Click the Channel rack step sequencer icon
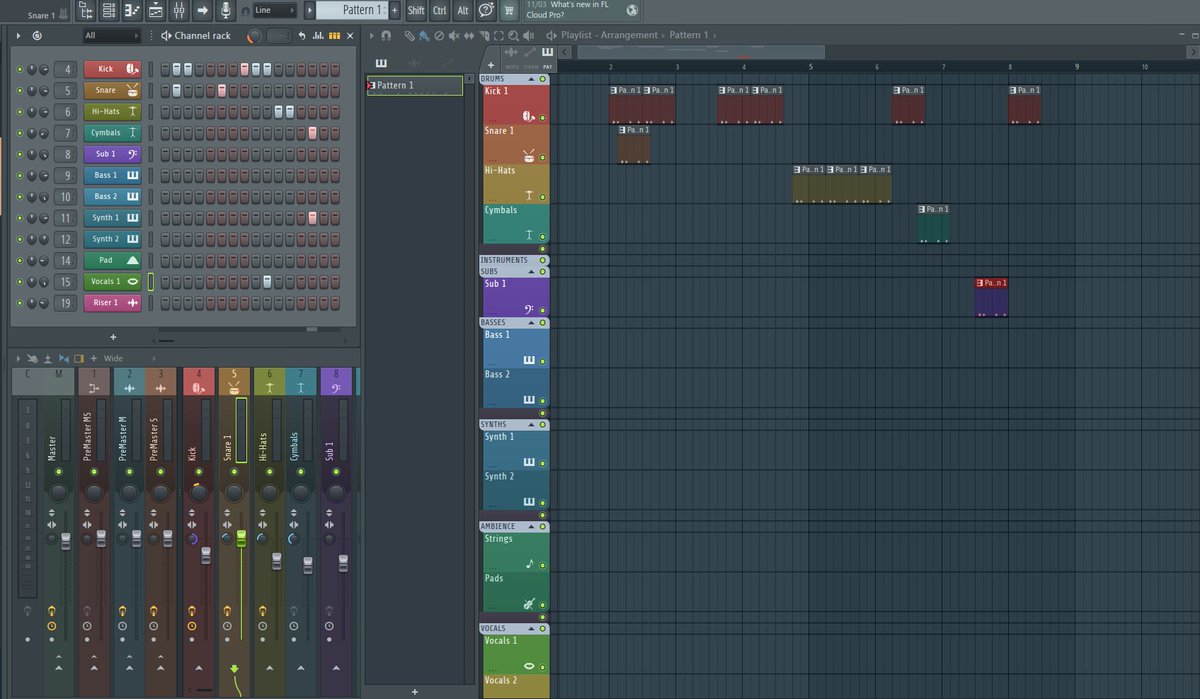 334,36
